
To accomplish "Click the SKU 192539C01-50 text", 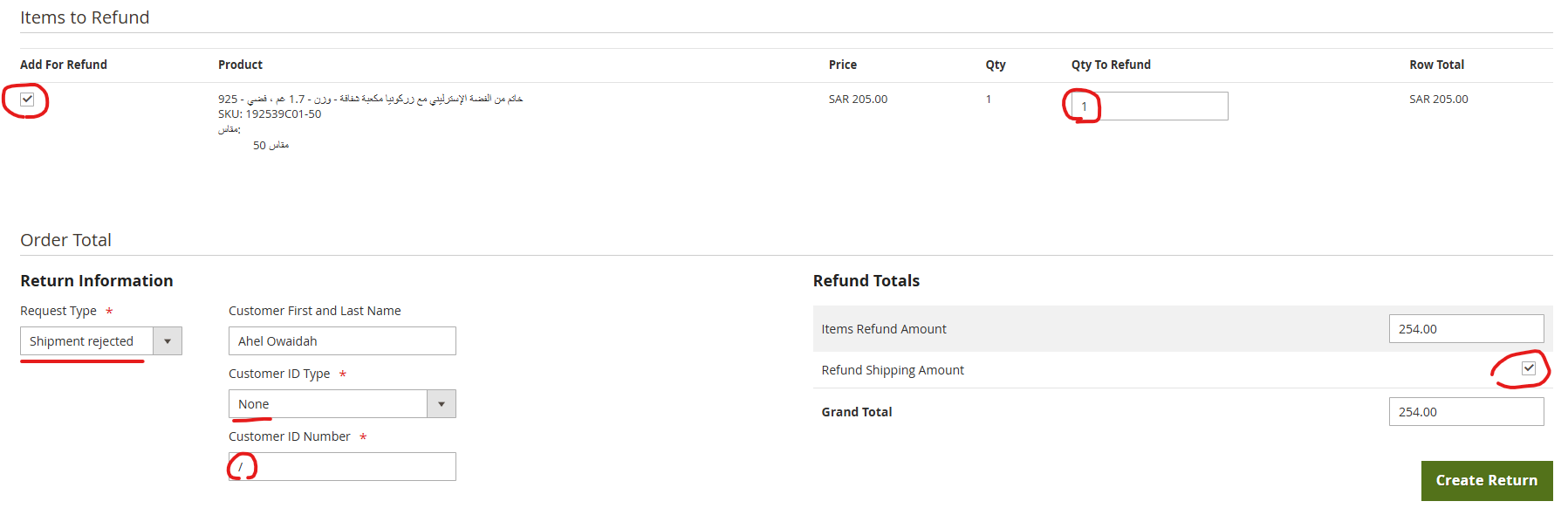I will pyautogui.click(x=270, y=114).
